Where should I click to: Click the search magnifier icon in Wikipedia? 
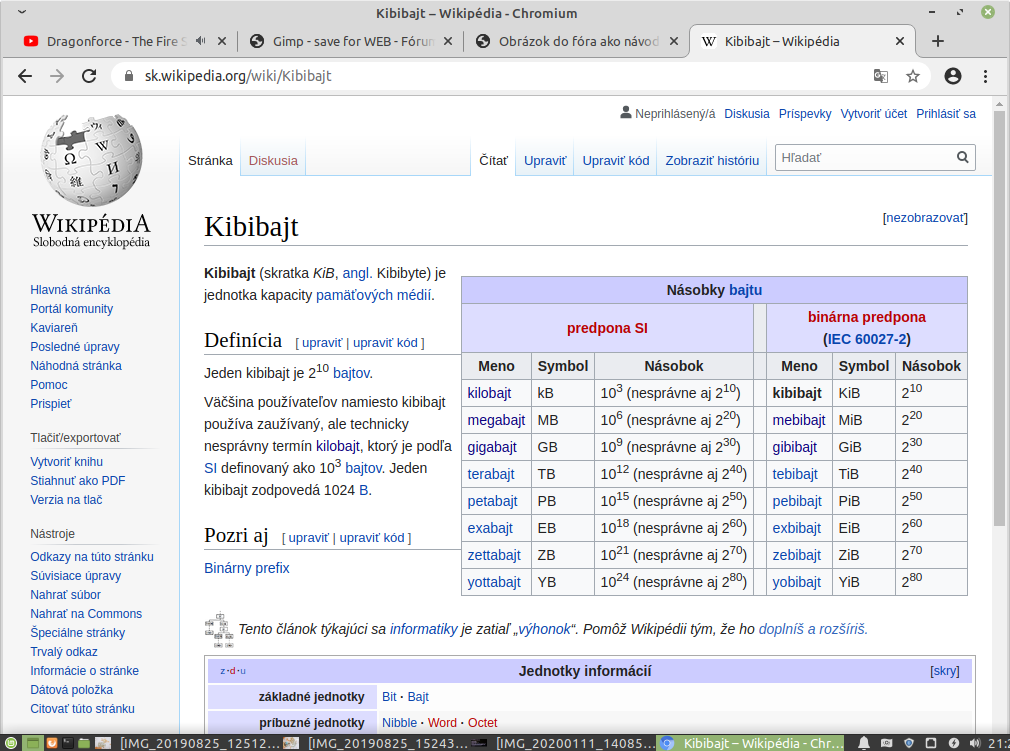962,158
